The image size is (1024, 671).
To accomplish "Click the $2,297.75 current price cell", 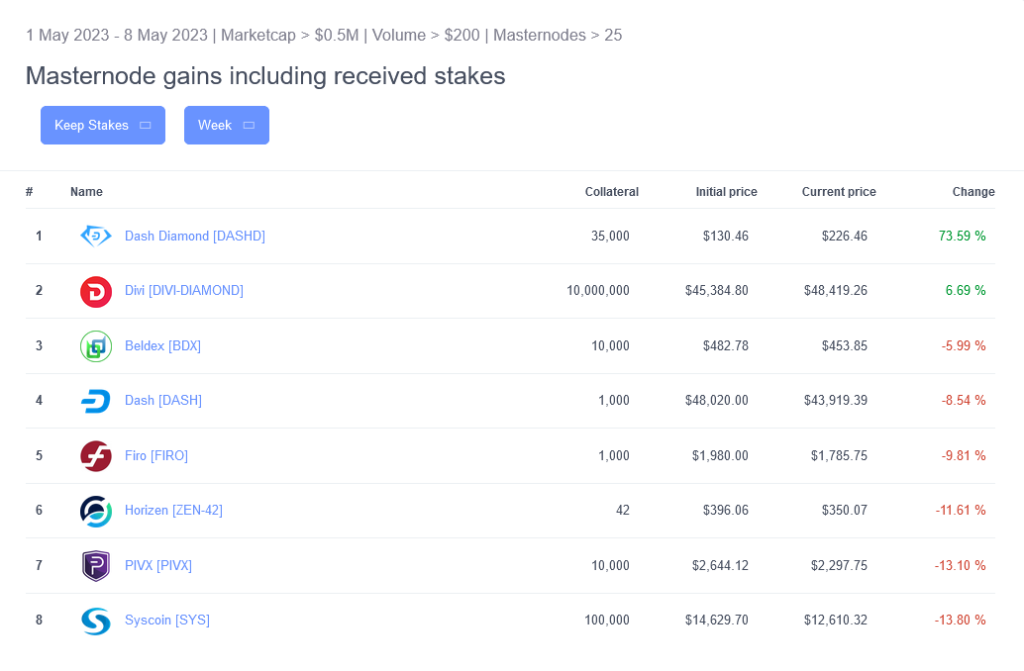I will [x=839, y=565].
